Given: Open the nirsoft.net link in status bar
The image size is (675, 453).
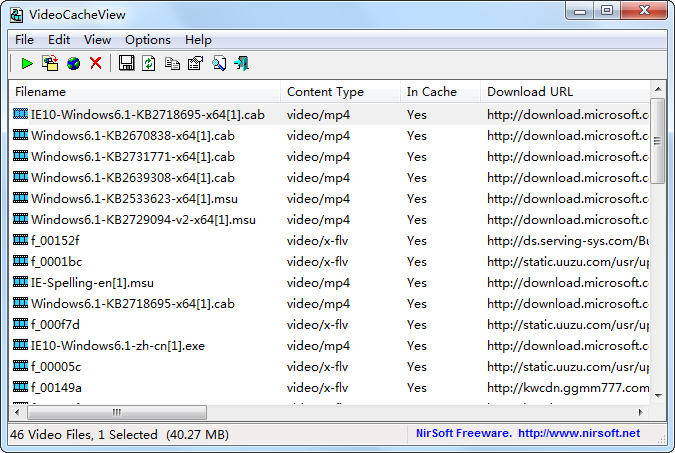Looking at the screenshot, I should click(579, 433).
